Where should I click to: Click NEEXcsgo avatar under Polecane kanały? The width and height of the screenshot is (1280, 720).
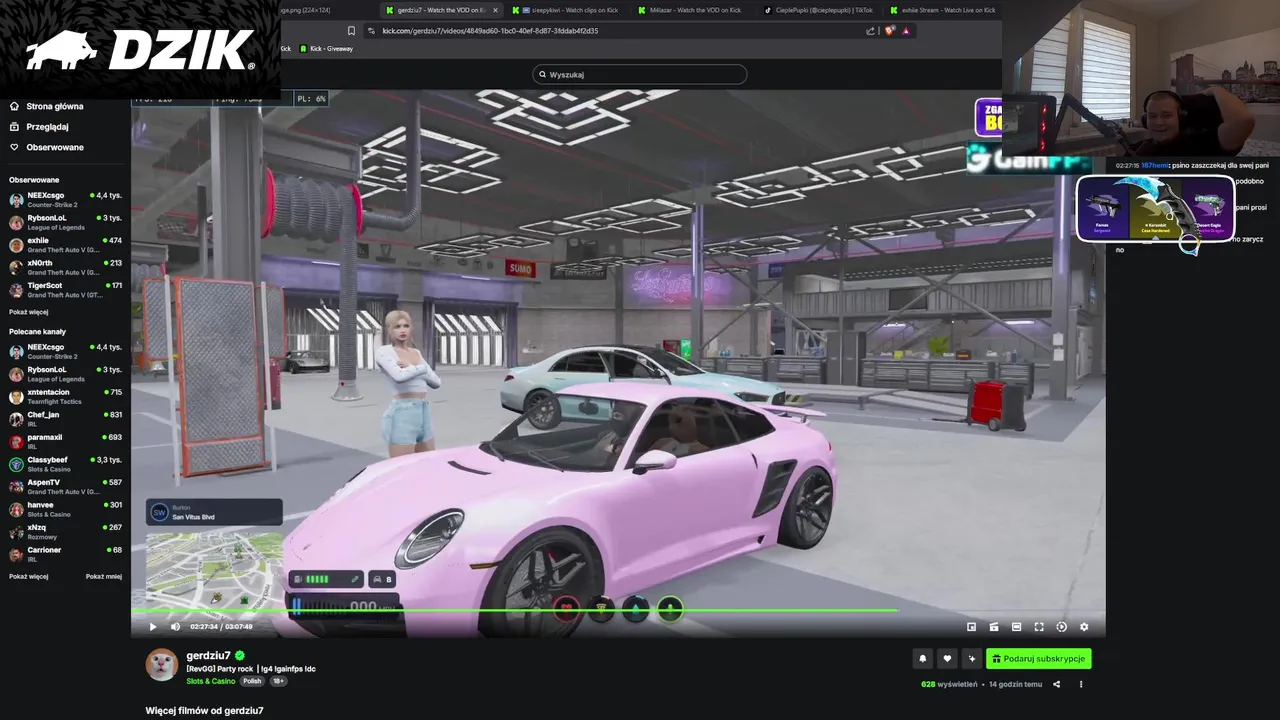(16, 351)
